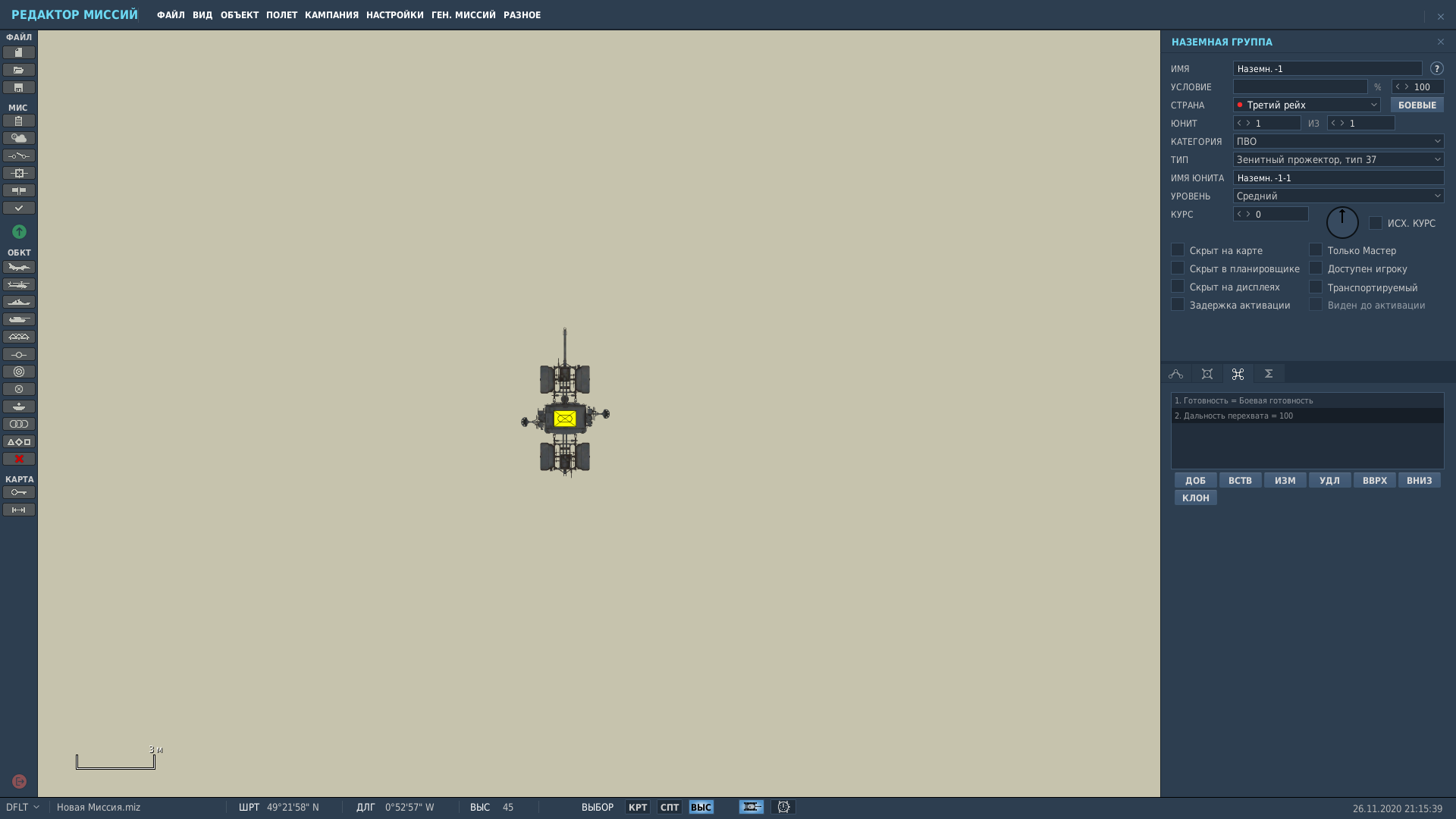Check the 'ИСХ. КУРС' checkbox
Screen dimensions: 1456x819
[x=1376, y=223]
